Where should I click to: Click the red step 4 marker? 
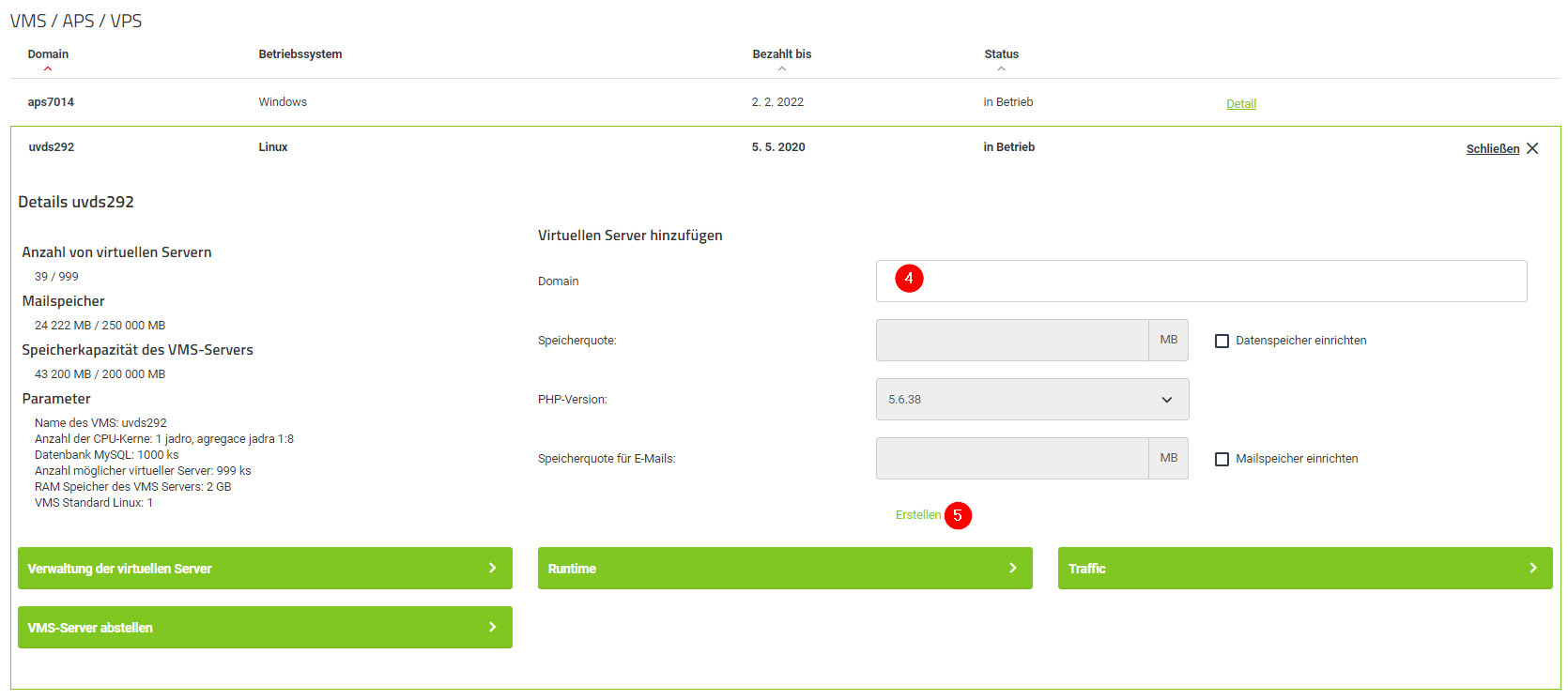coord(909,279)
